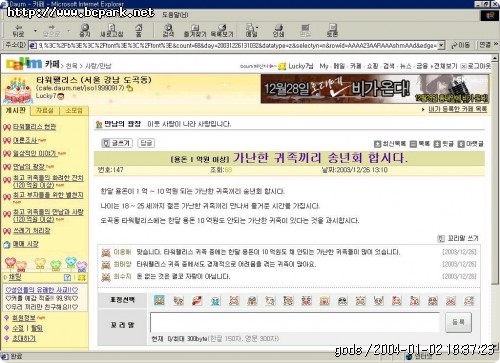Click the copy icon after cafe.daum.net address
500x363 pixels.
click(x=130, y=88)
